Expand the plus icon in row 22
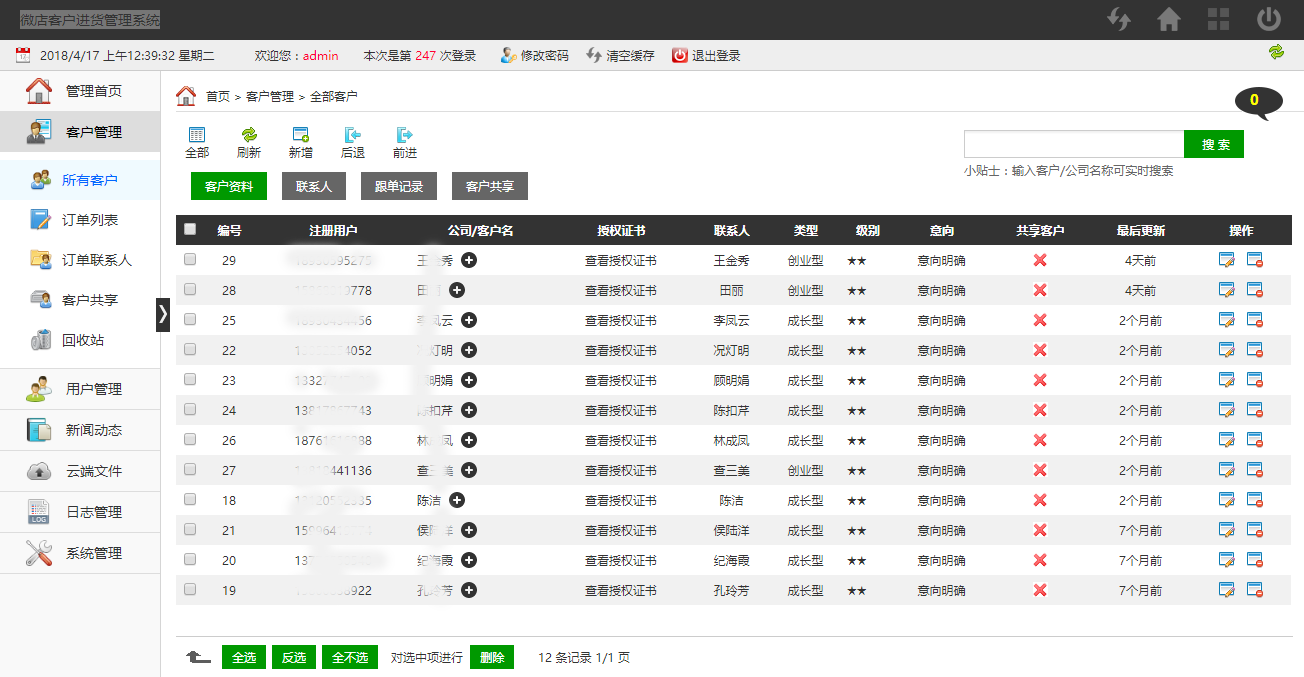The height and width of the screenshot is (677, 1304). pos(469,350)
